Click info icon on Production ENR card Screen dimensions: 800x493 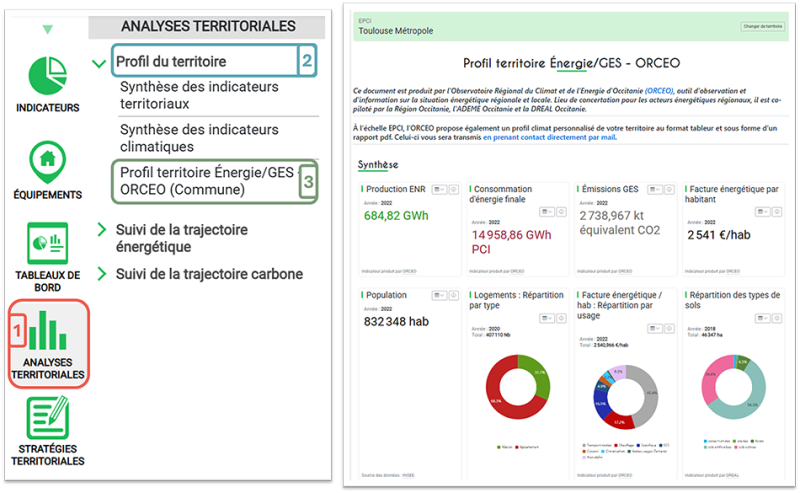coord(453,188)
